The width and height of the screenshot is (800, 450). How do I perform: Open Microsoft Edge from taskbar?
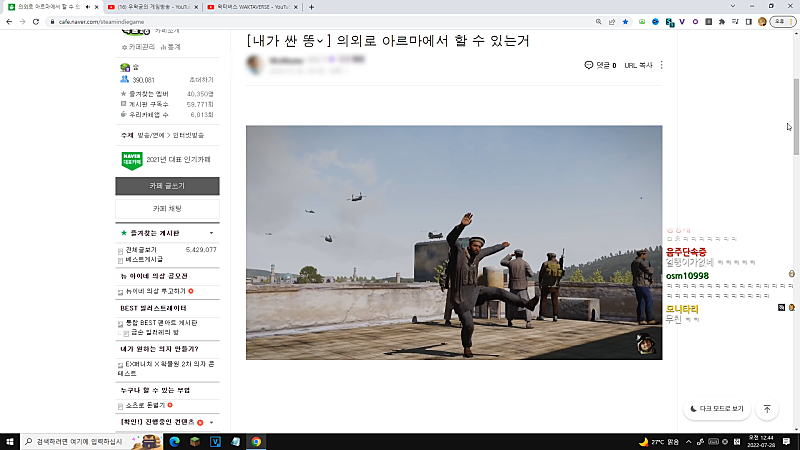(174, 441)
